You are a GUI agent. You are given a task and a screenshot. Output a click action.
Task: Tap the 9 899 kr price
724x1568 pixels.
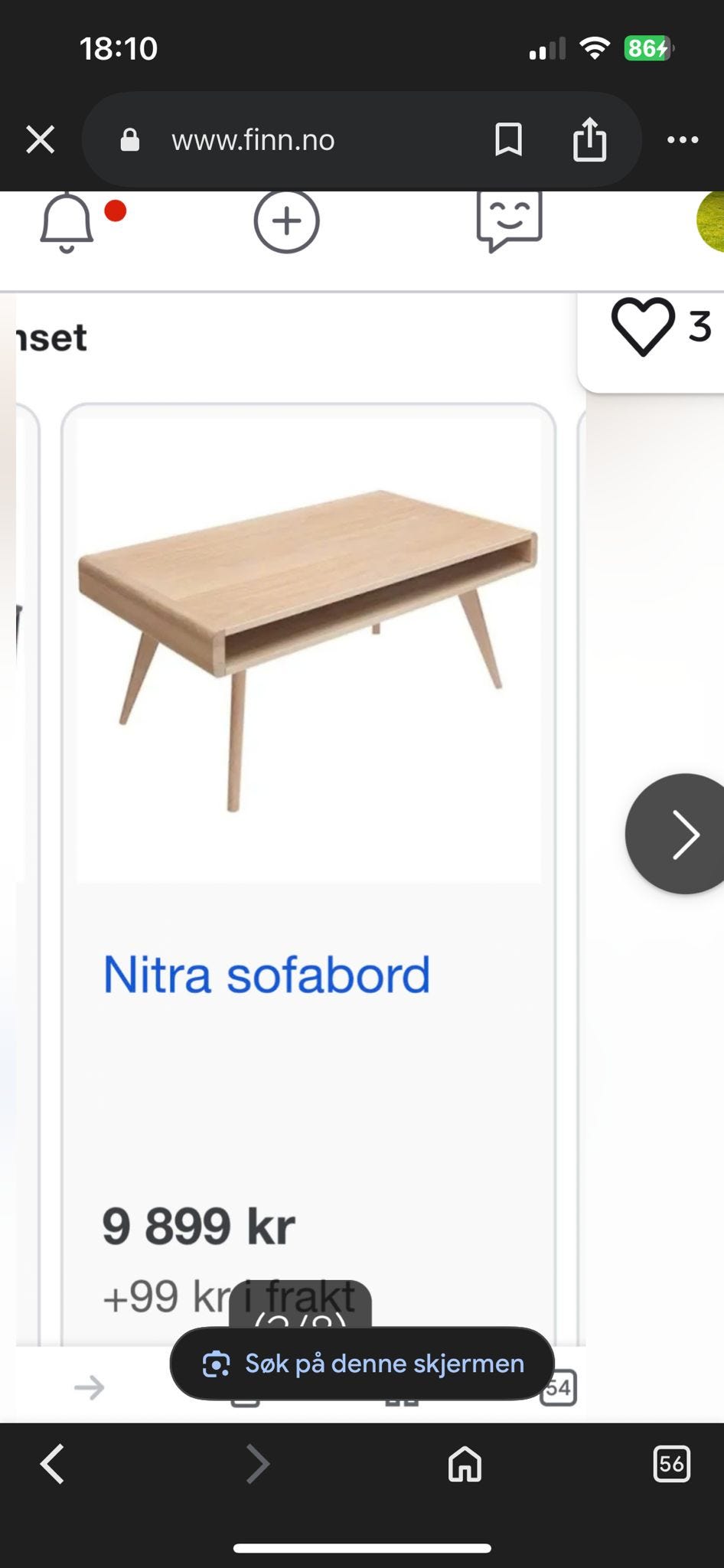[x=198, y=1226]
